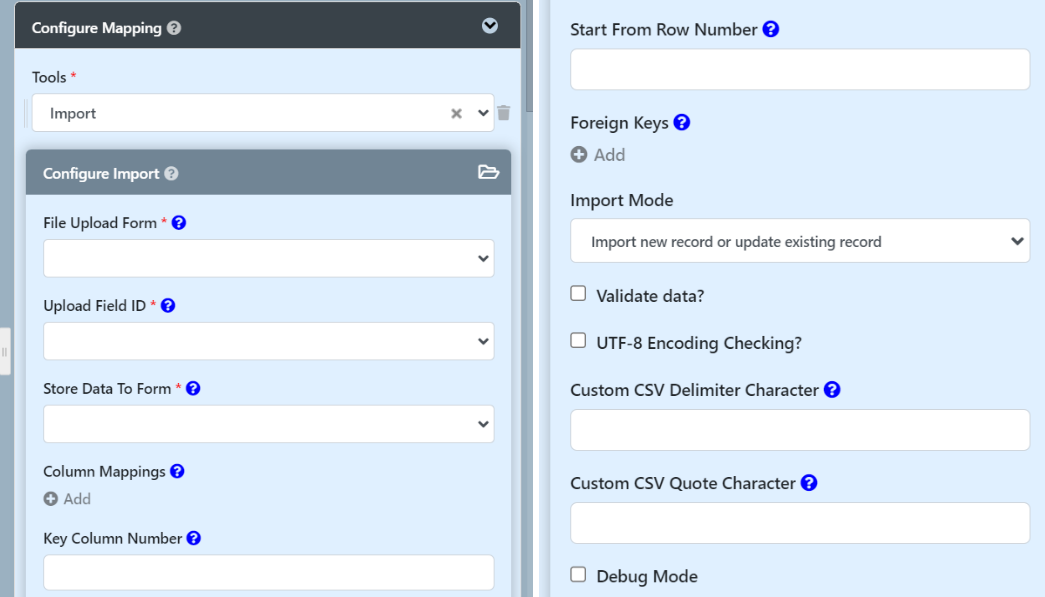Click help icon beside Custom CSV Delimiter Character
Image resolution: width=1045 pixels, height=597 pixels.
831,390
